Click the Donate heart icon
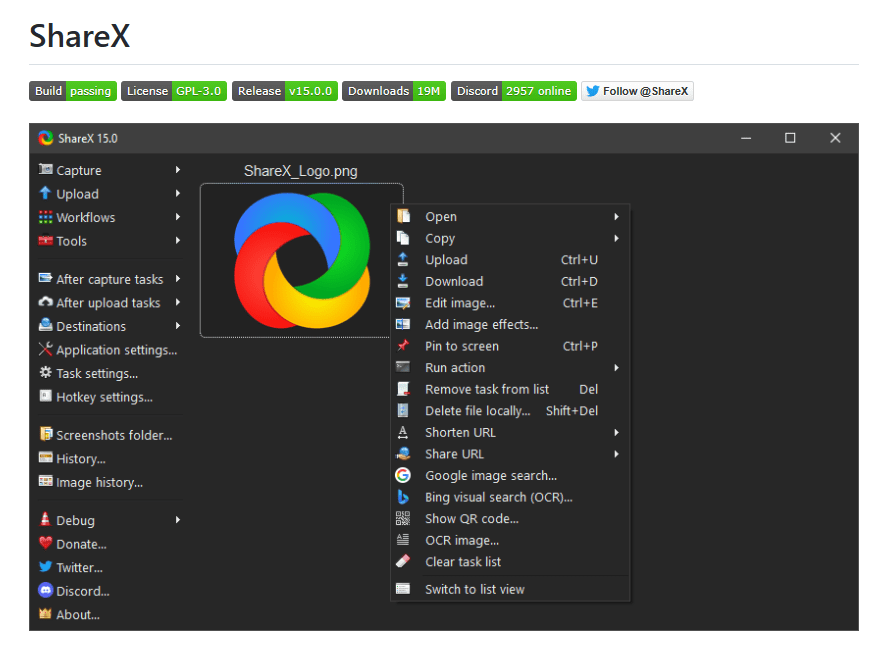881x649 pixels. pos(46,543)
